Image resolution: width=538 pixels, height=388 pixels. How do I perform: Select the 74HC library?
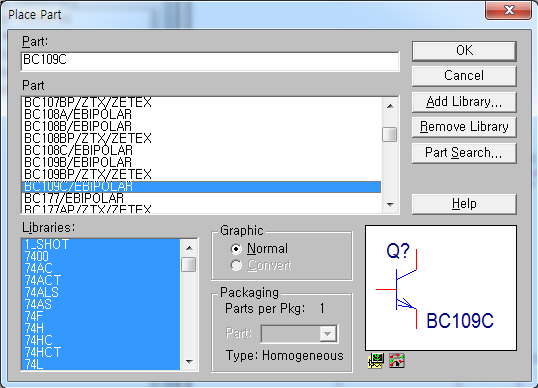click(x=101, y=340)
